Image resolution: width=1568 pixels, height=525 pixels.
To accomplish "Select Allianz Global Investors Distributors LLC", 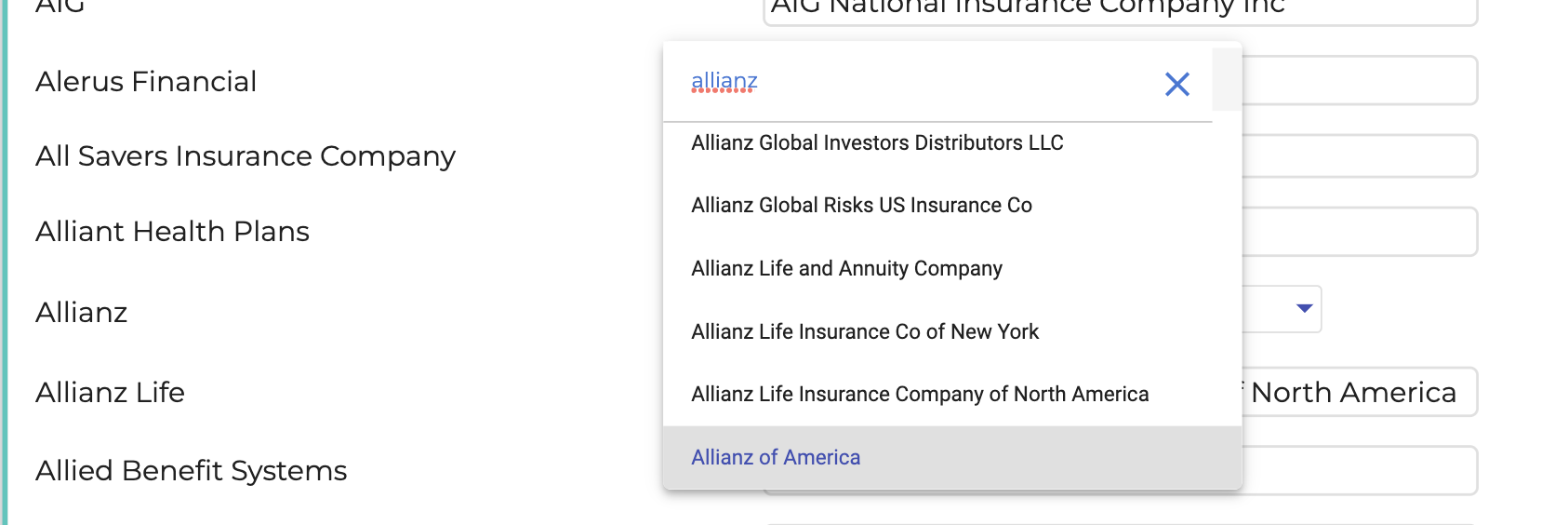I will coord(877,143).
